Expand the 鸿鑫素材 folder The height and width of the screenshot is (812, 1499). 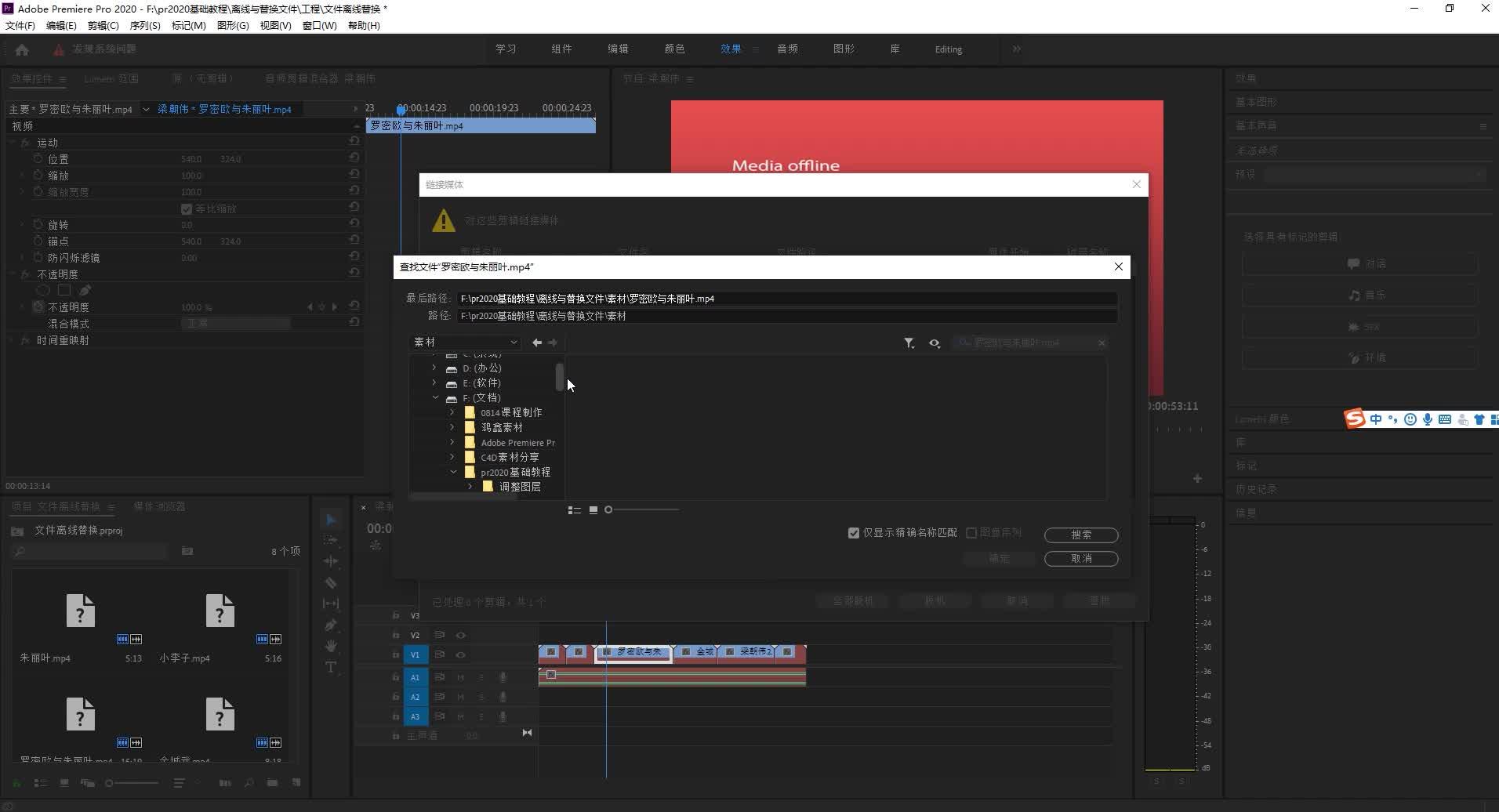(x=452, y=427)
